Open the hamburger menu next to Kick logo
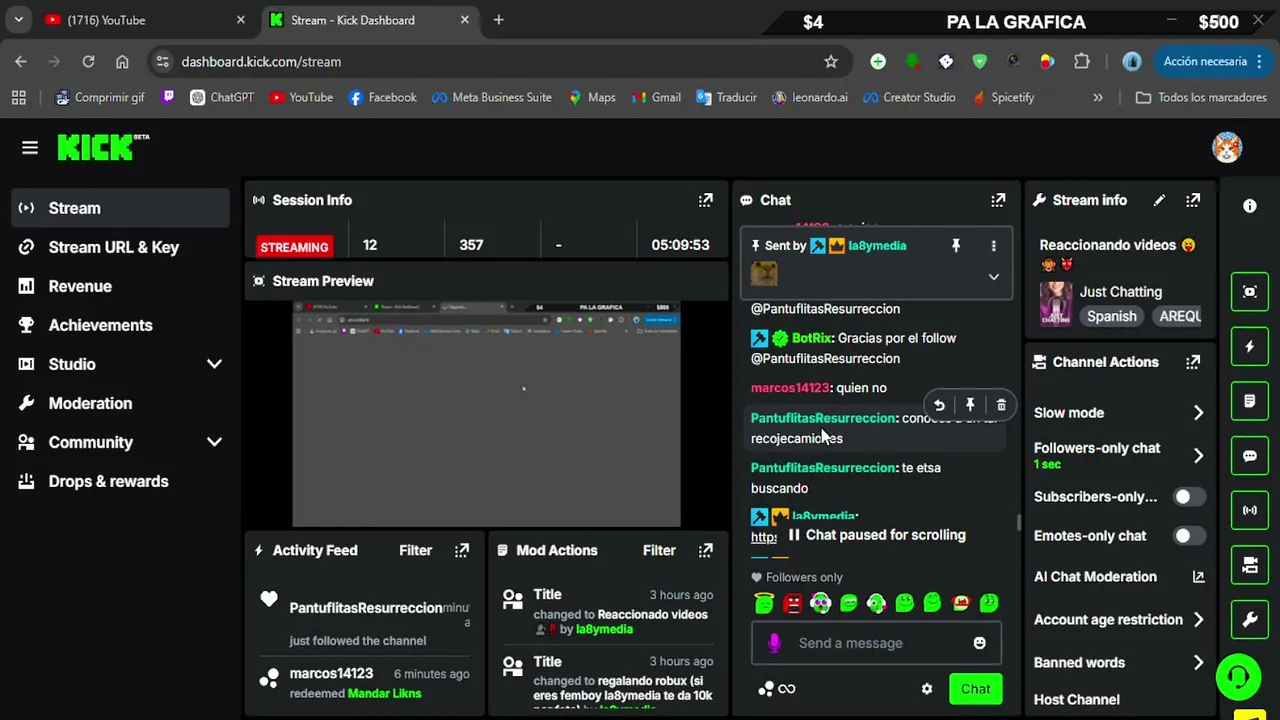 pyautogui.click(x=30, y=148)
